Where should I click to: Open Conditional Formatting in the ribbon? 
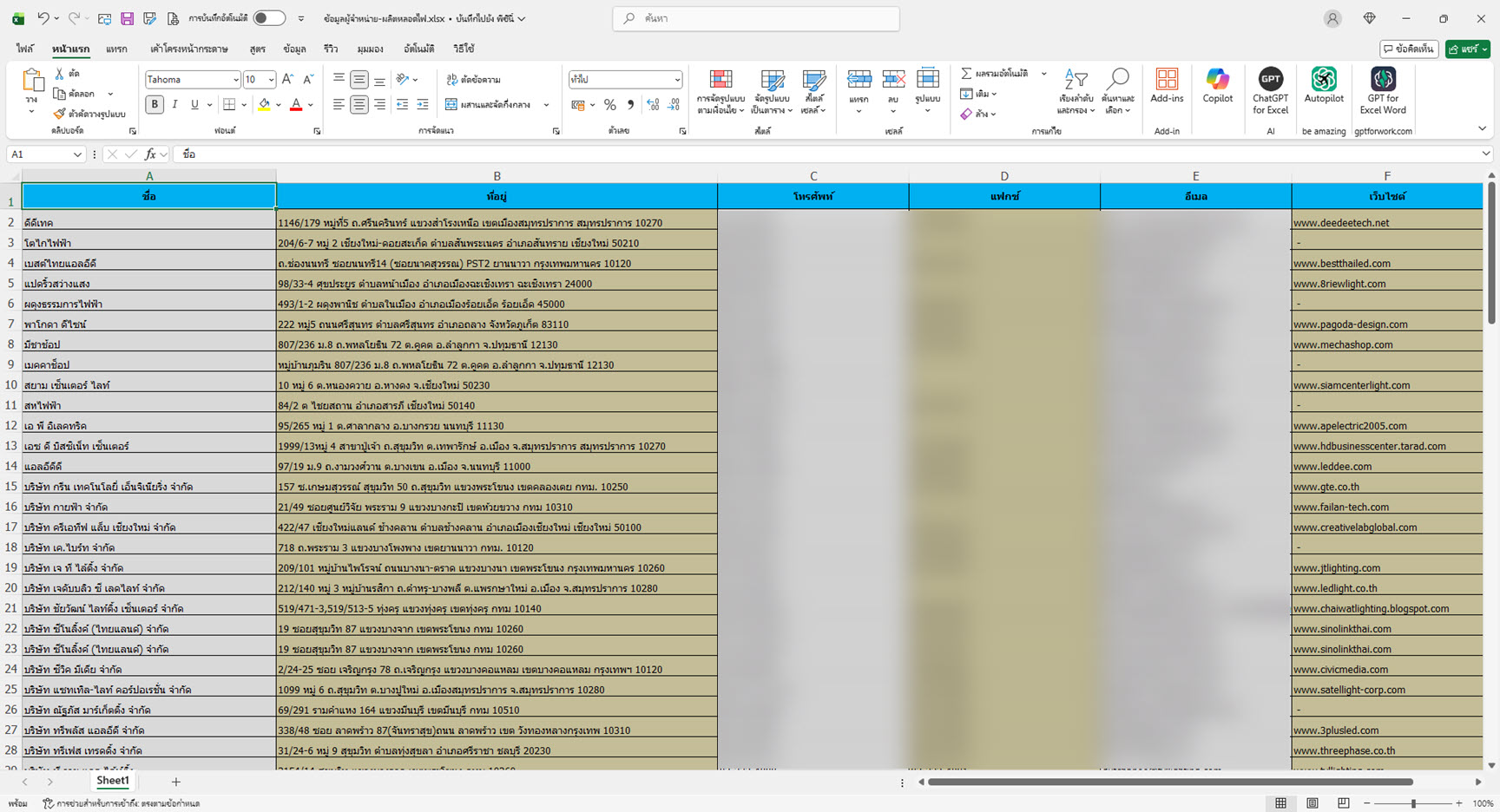coord(720,90)
